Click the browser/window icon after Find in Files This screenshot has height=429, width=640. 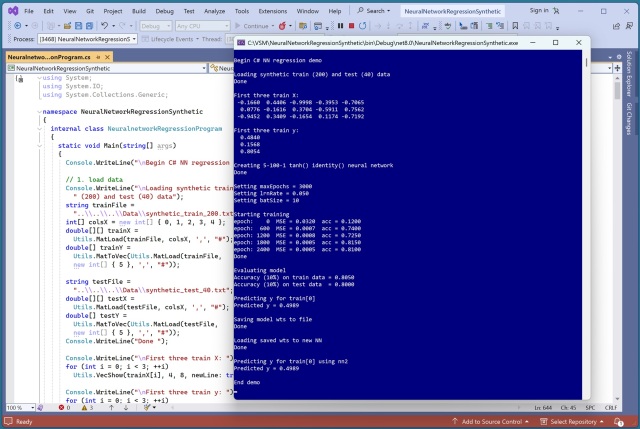[318, 26]
